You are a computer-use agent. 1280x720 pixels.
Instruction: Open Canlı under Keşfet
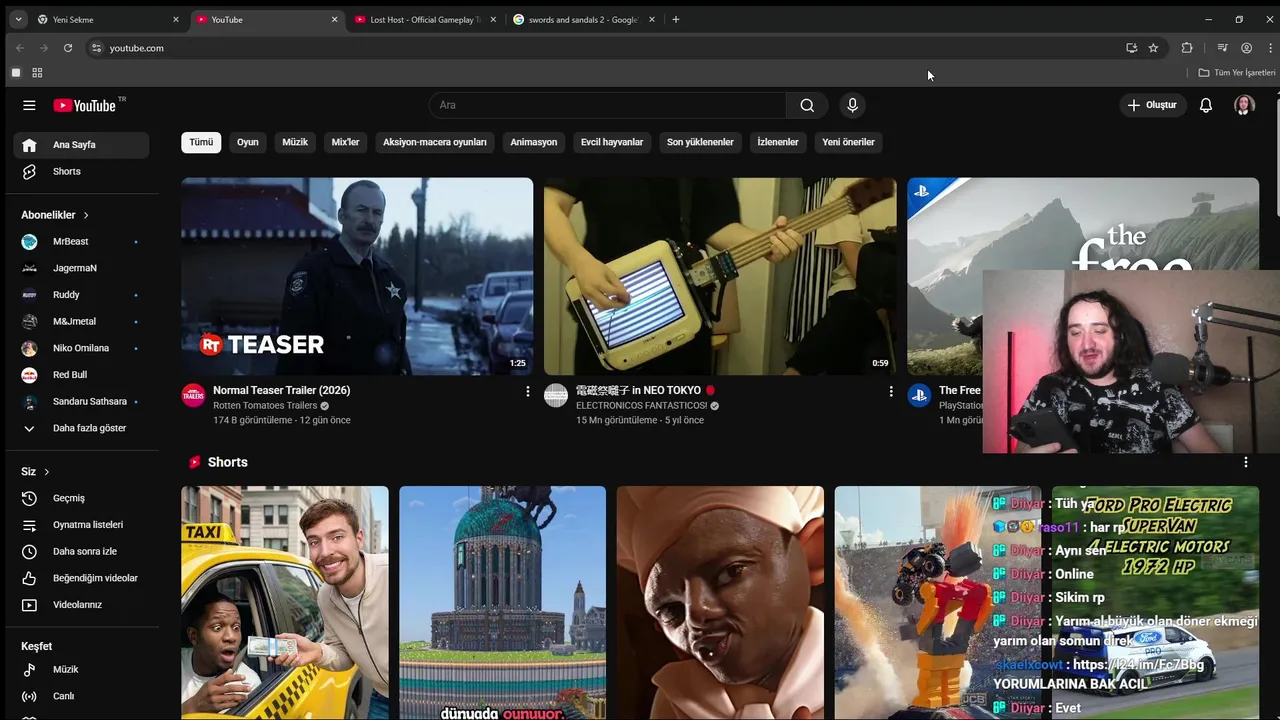[x=81, y=696]
